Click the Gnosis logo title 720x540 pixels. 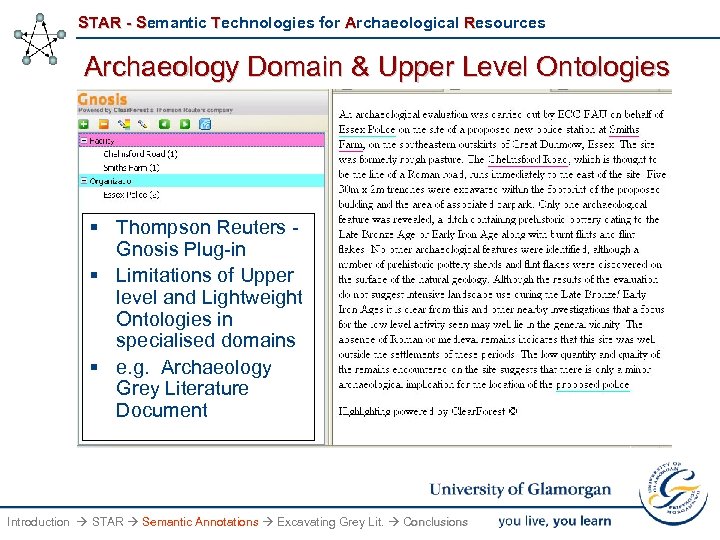[102, 99]
